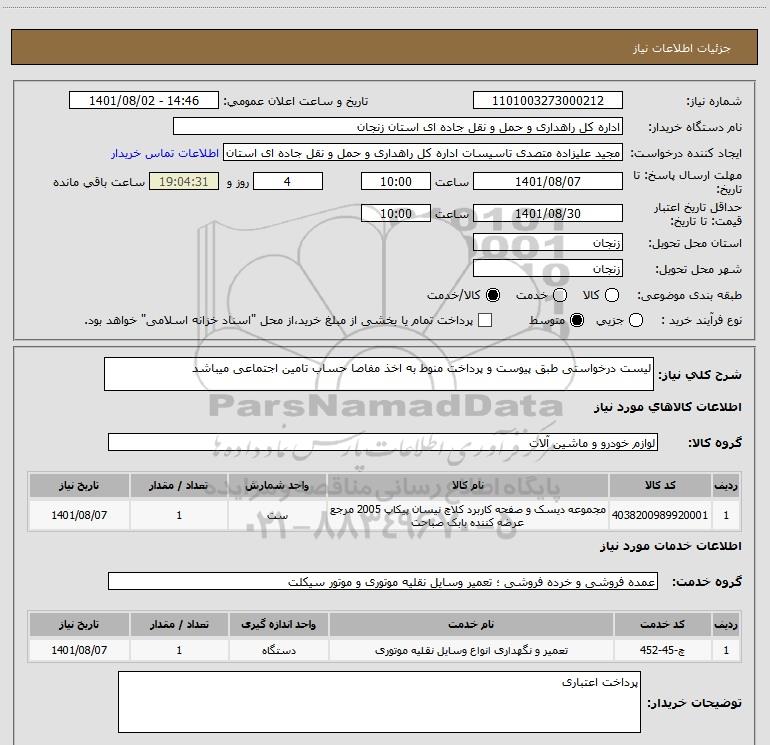Click the واحد اندازه گیری column header

point(278,624)
